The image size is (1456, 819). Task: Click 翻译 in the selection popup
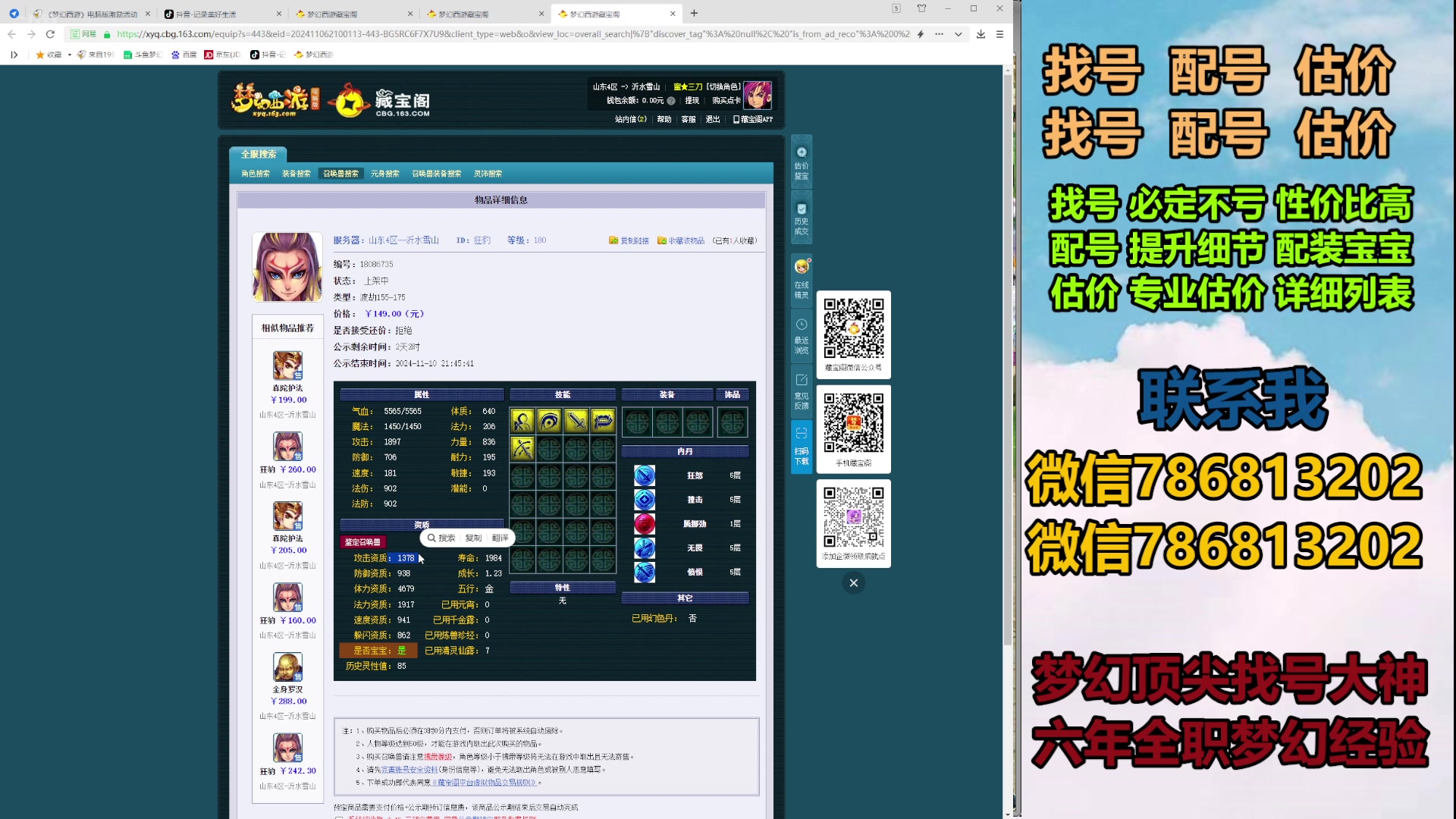click(x=500, y=538)
